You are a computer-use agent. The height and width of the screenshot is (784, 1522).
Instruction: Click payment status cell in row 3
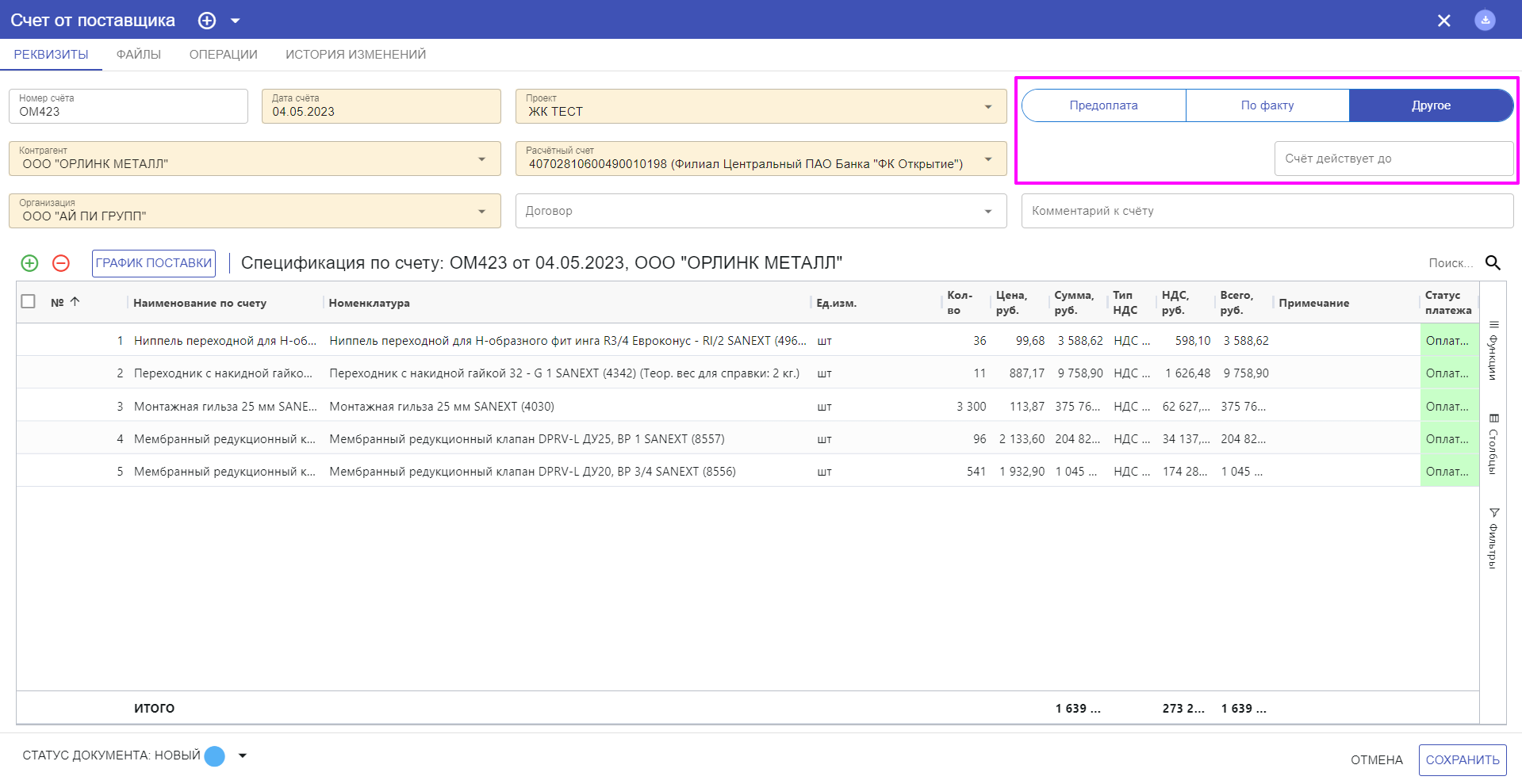coord(1449,407)
